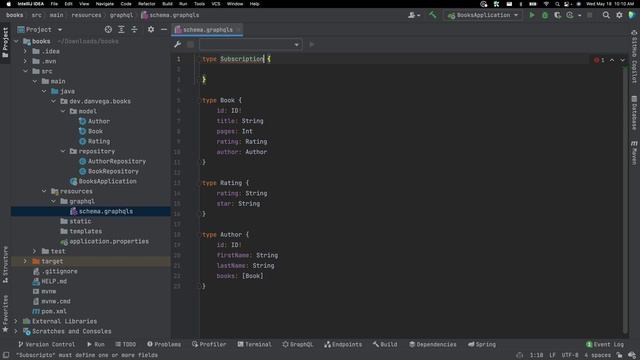Screen dimensions: 640x360
Task: Hide the Project tool window
Action: tap(164, 29)
